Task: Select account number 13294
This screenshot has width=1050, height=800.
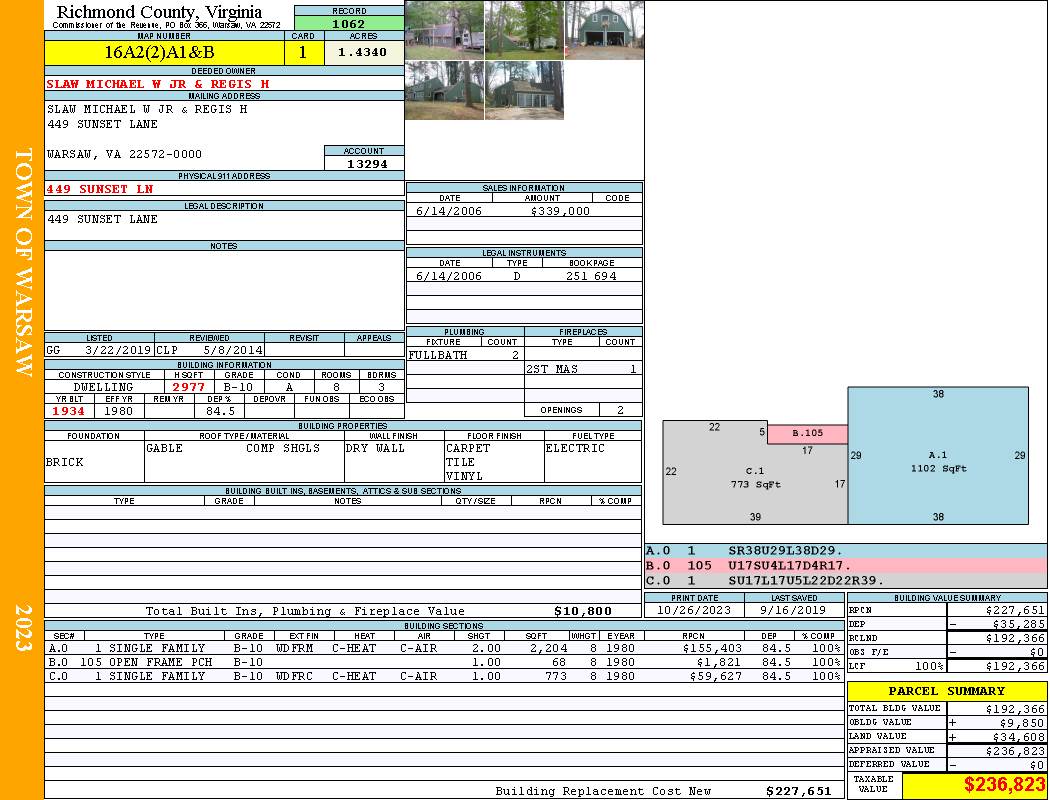Action: tap(367, 163)
